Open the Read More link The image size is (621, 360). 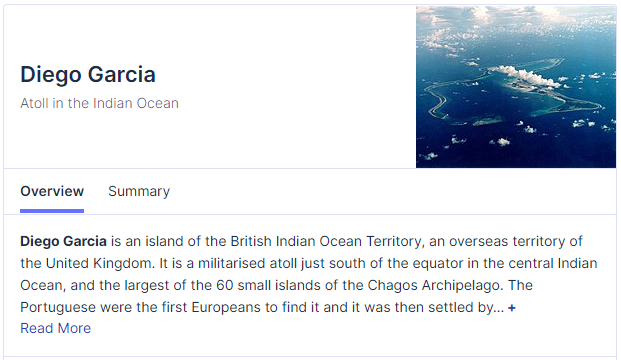55,328
